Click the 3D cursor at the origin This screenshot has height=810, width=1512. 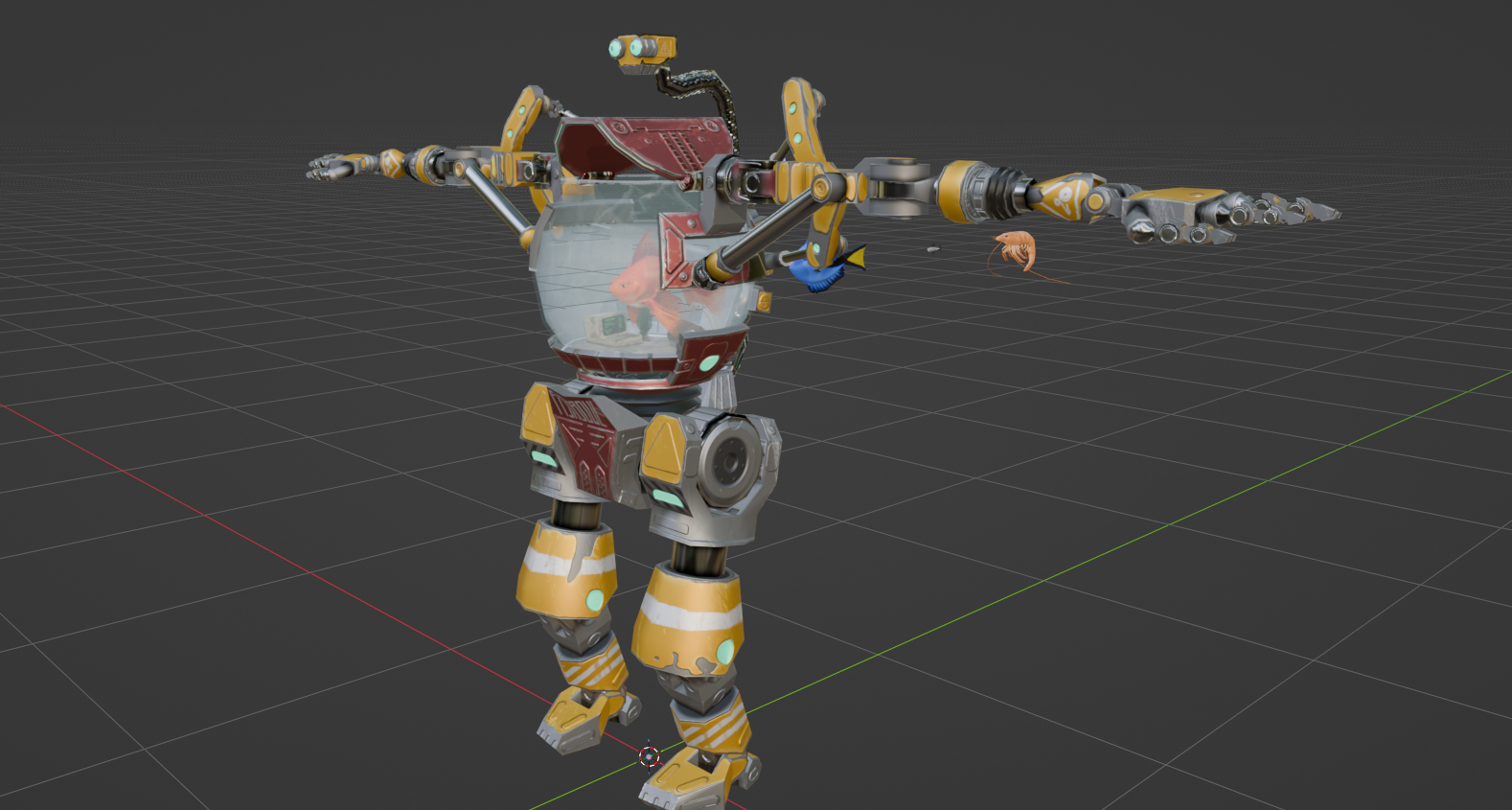tap(650, 756)
